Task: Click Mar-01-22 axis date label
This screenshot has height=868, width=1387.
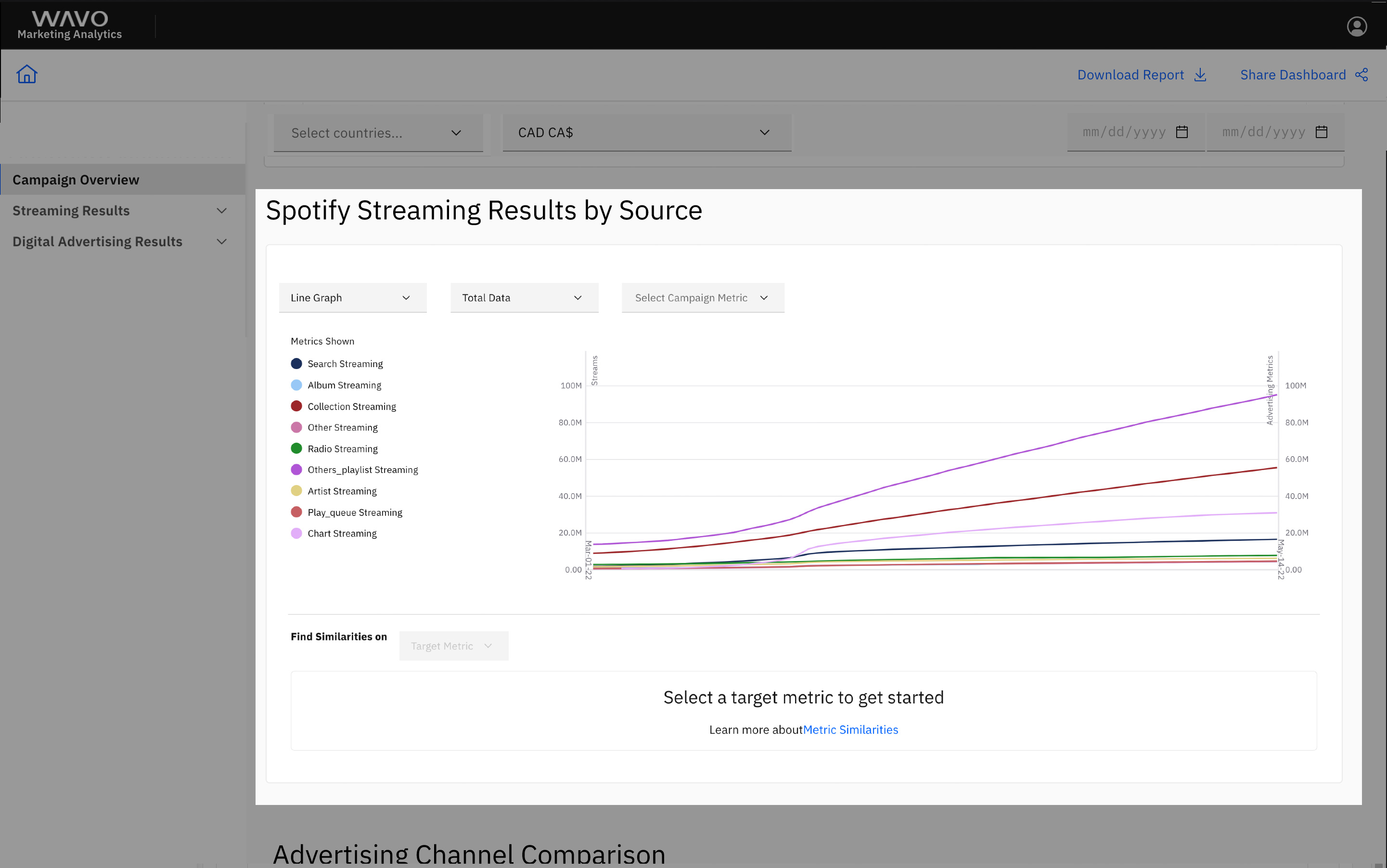Action: [588, 560]
